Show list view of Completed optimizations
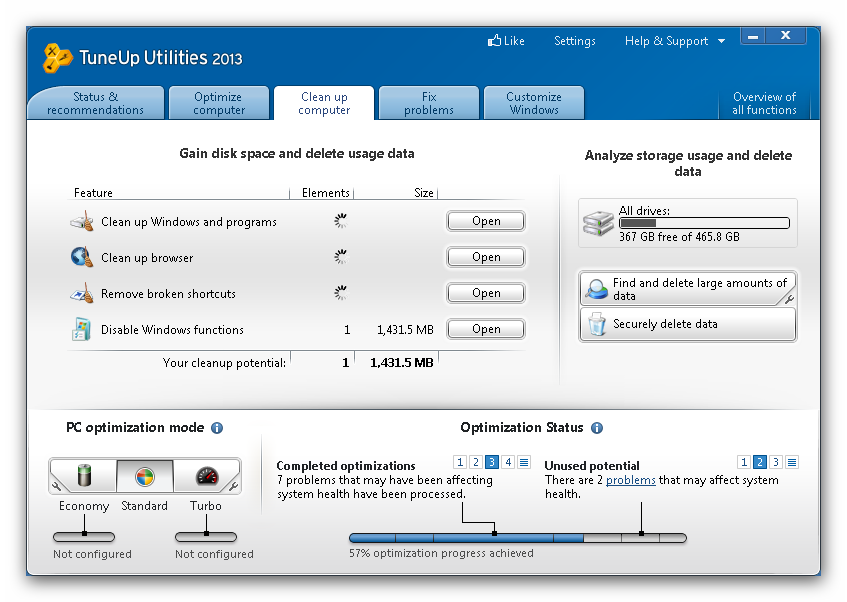847x602 pixels. click(523, 462)
